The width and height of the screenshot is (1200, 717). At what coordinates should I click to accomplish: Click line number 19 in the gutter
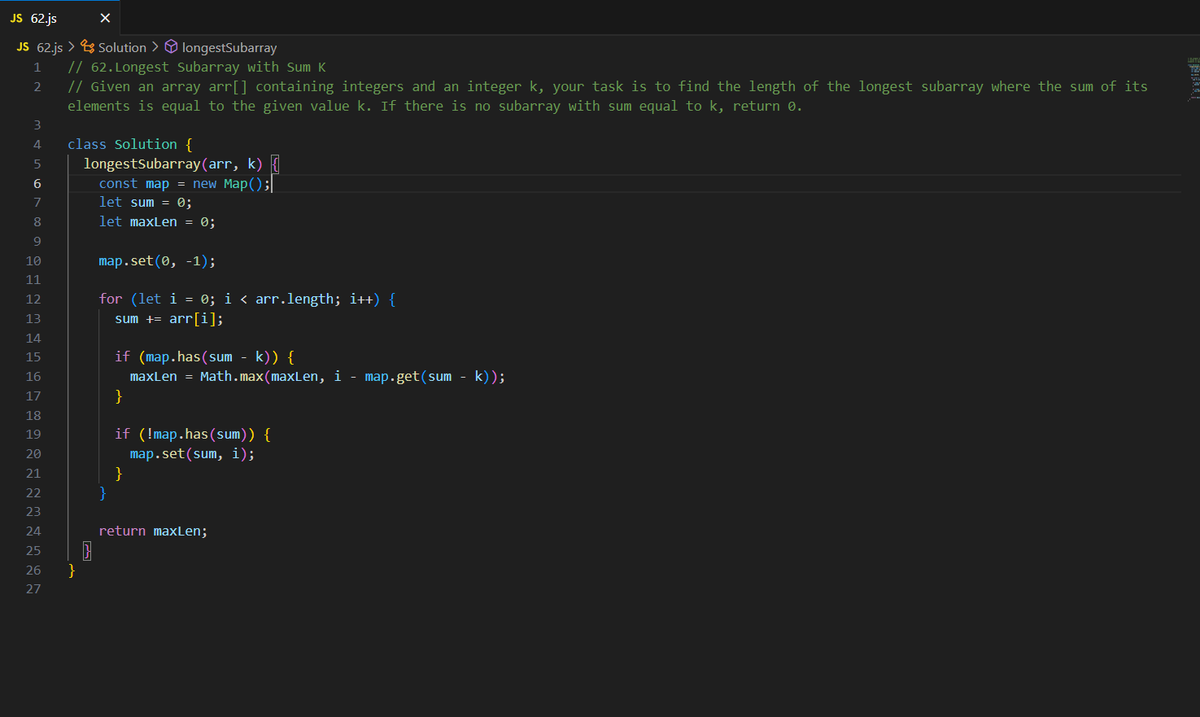pos(33,434)
